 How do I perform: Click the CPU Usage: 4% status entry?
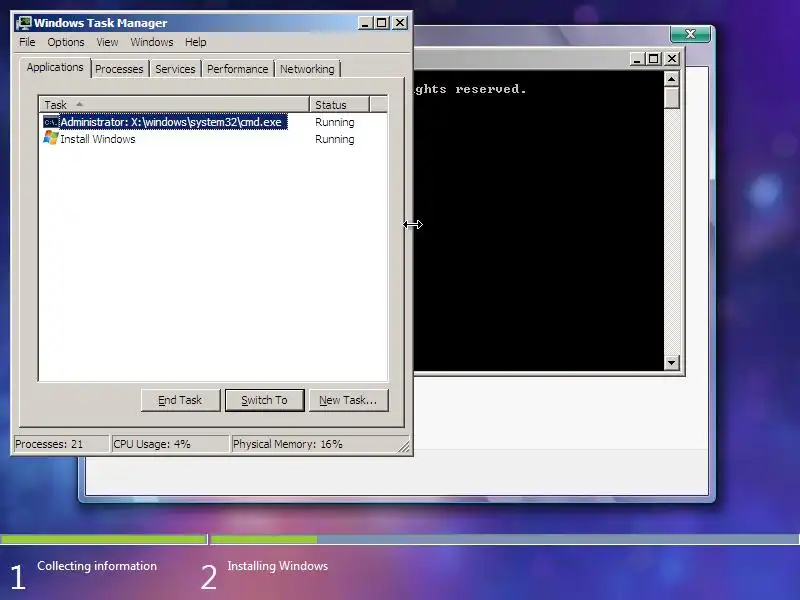tap(170, 444)
